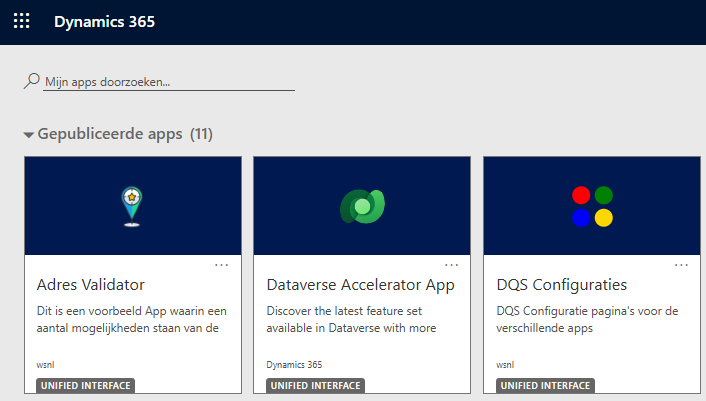Open the DQS Configuraties app title
The height and width of the screenshot is (401, 706).
click(x=561, y=285)
